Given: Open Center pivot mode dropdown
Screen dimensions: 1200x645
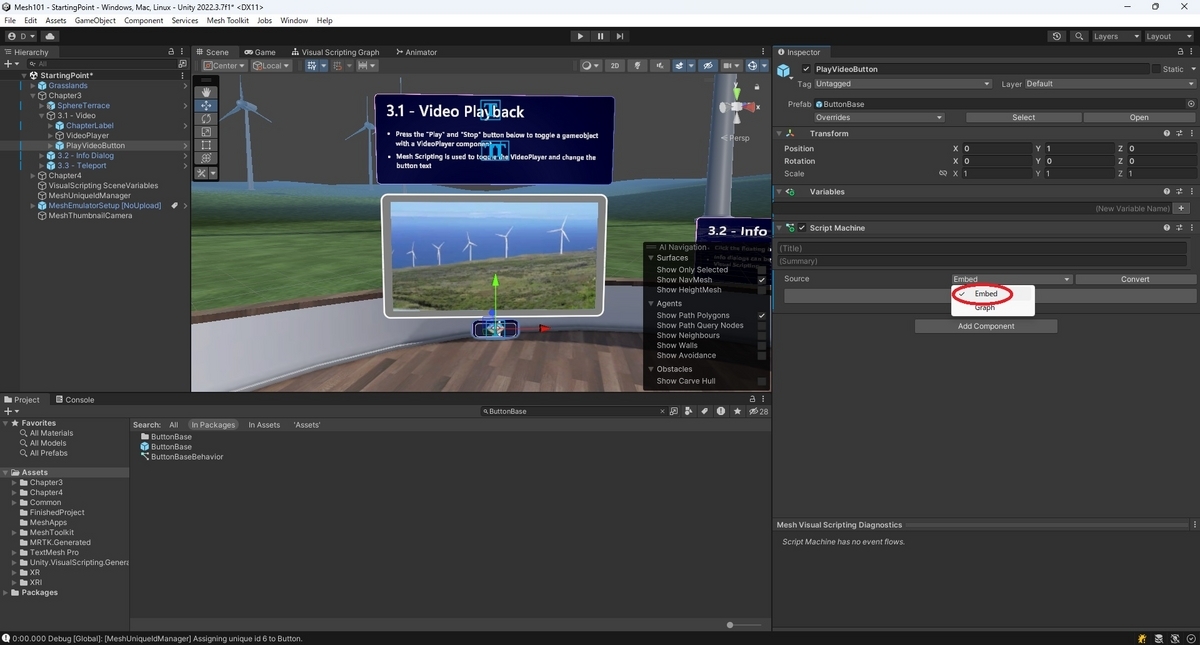Looking at the screenshot, I should (224, 66).
